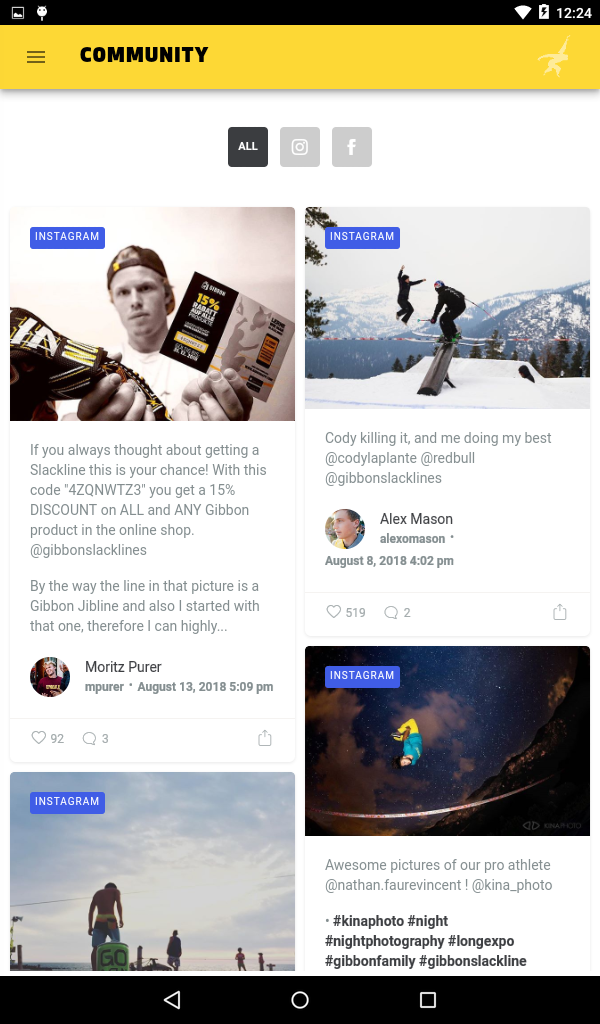Open comments on Alex Mason's post
This screenshot has width=600, height=1024.
391,613
